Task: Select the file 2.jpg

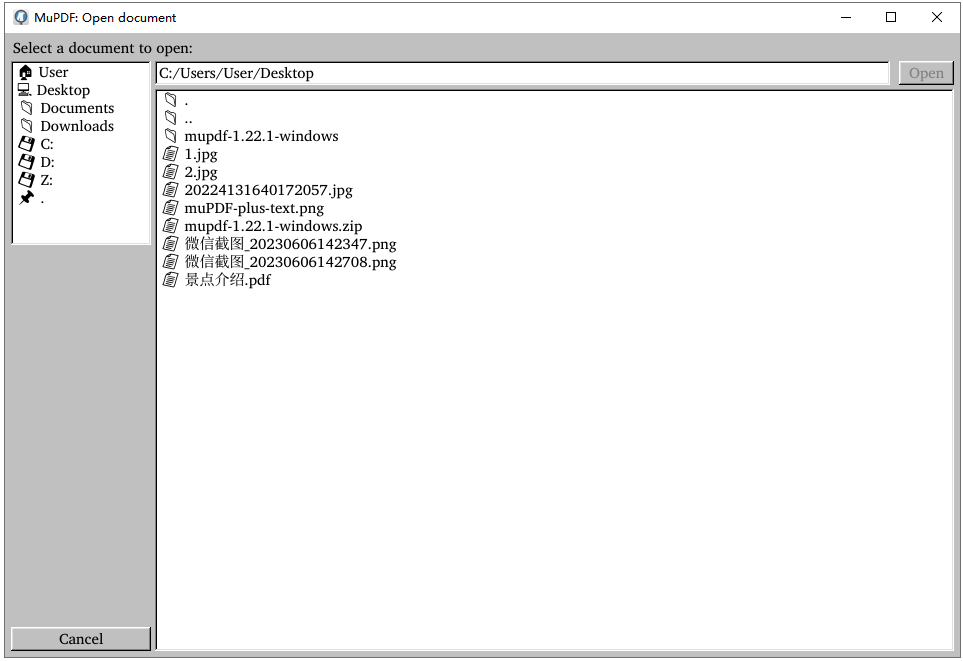Action: coord(200,172)
